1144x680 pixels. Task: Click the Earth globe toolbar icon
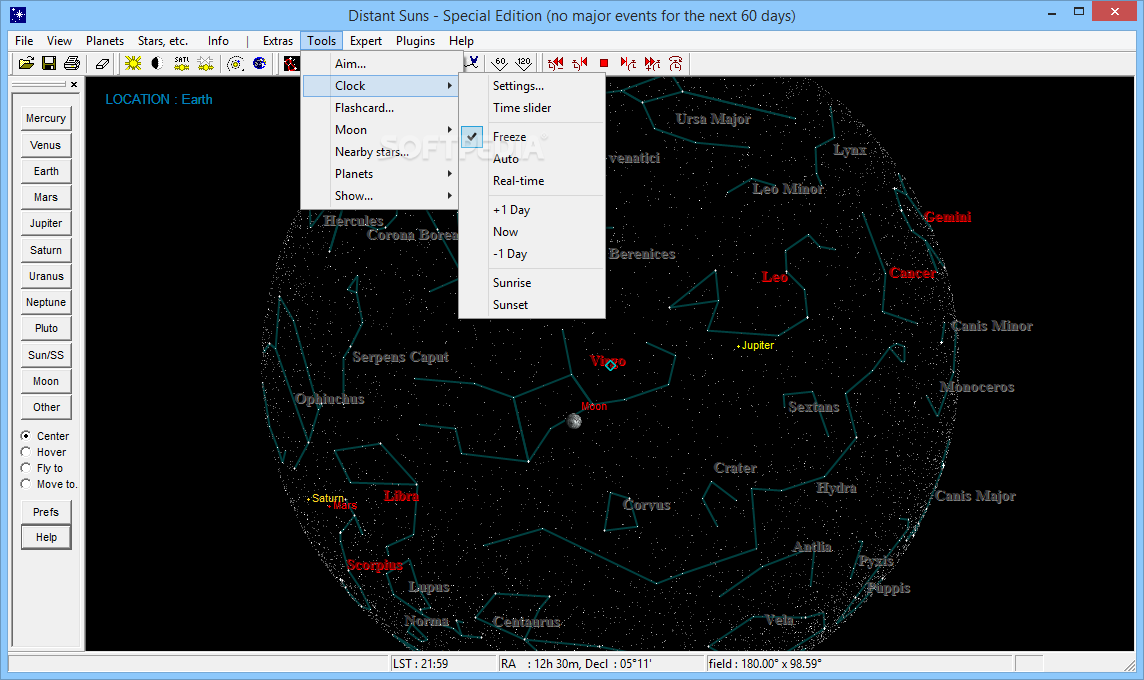tap(260, 63)
